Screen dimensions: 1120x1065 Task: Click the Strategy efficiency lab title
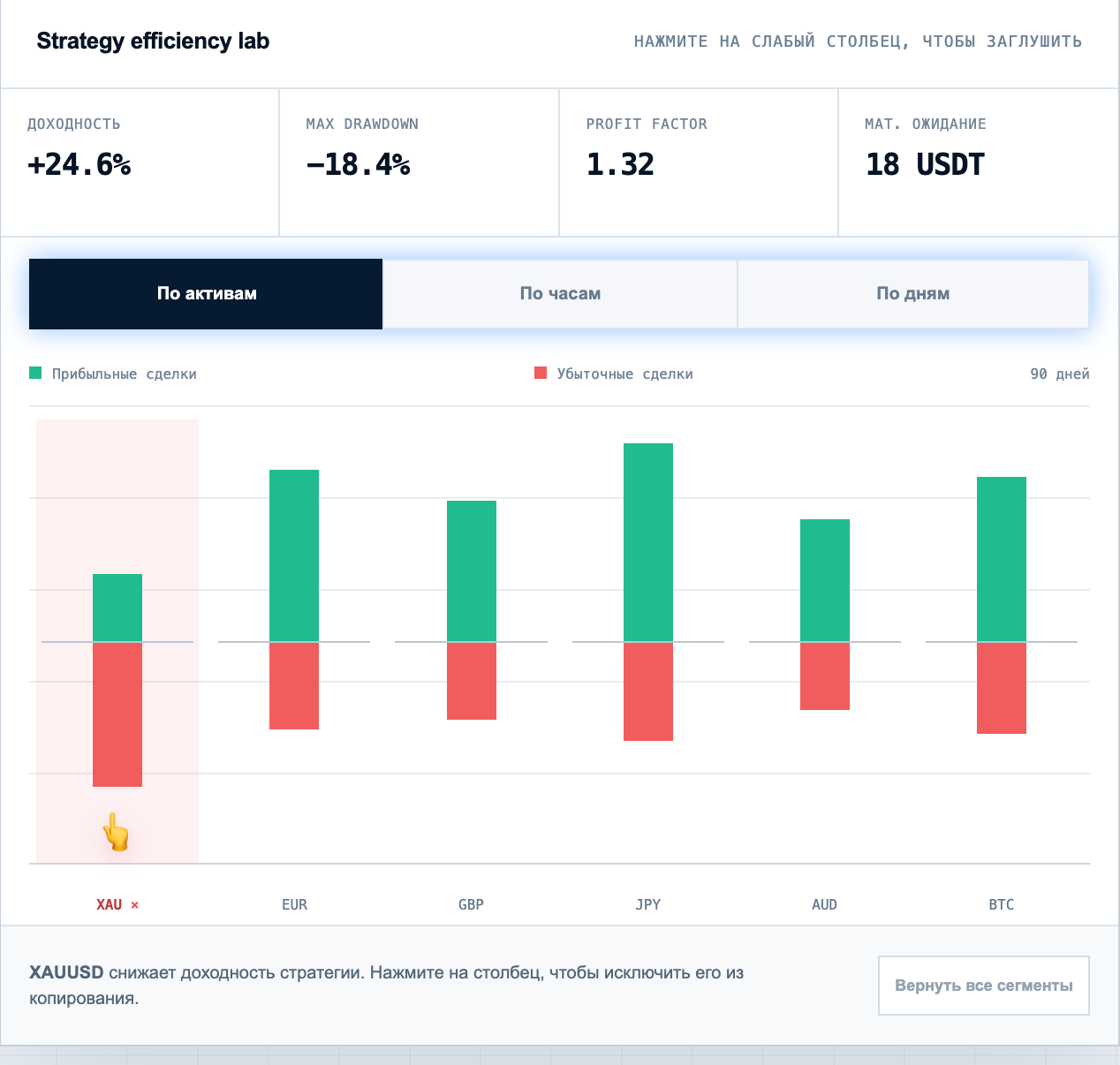pos(153,42)
